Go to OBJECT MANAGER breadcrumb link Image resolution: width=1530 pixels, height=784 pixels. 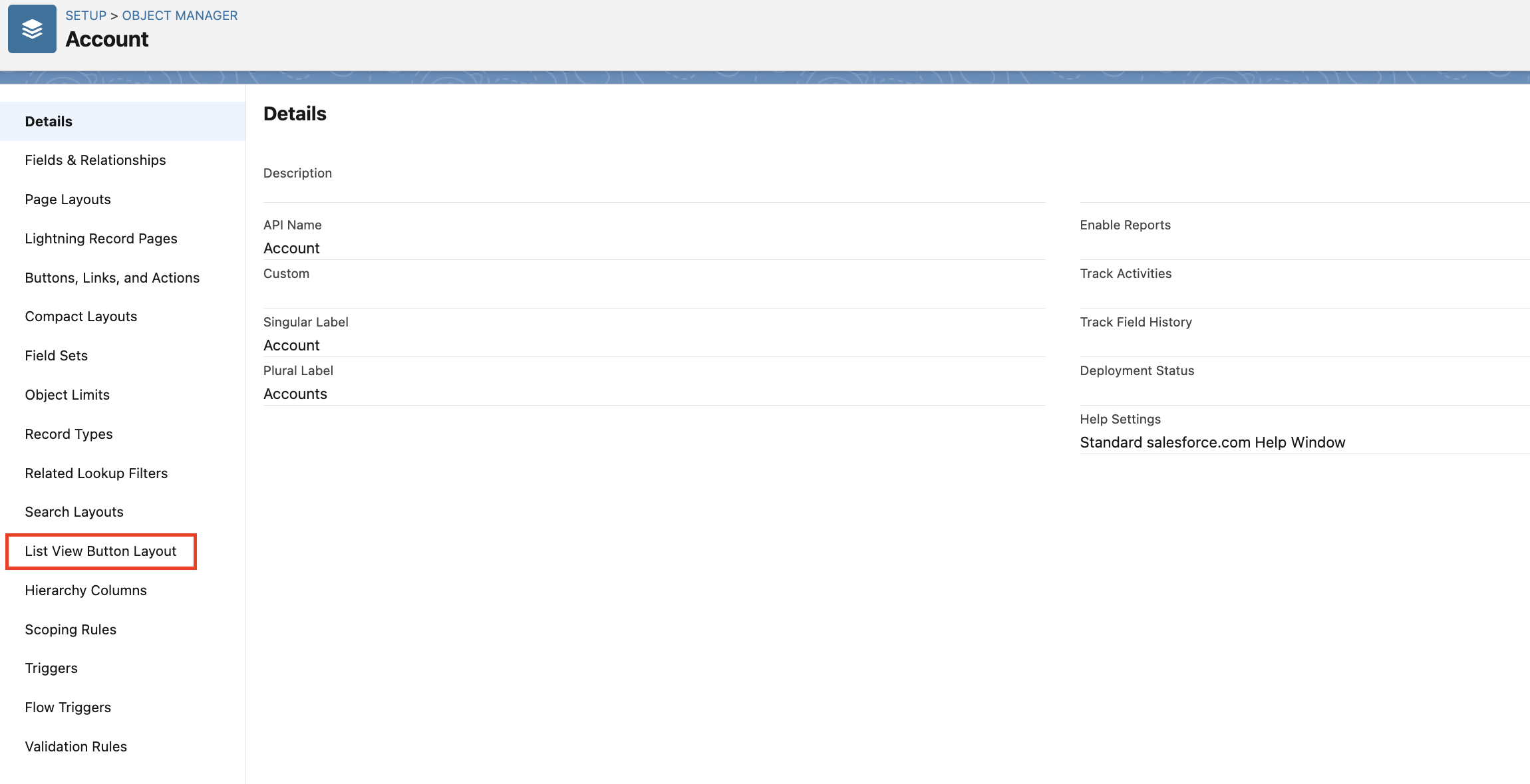tap(180, 15)
